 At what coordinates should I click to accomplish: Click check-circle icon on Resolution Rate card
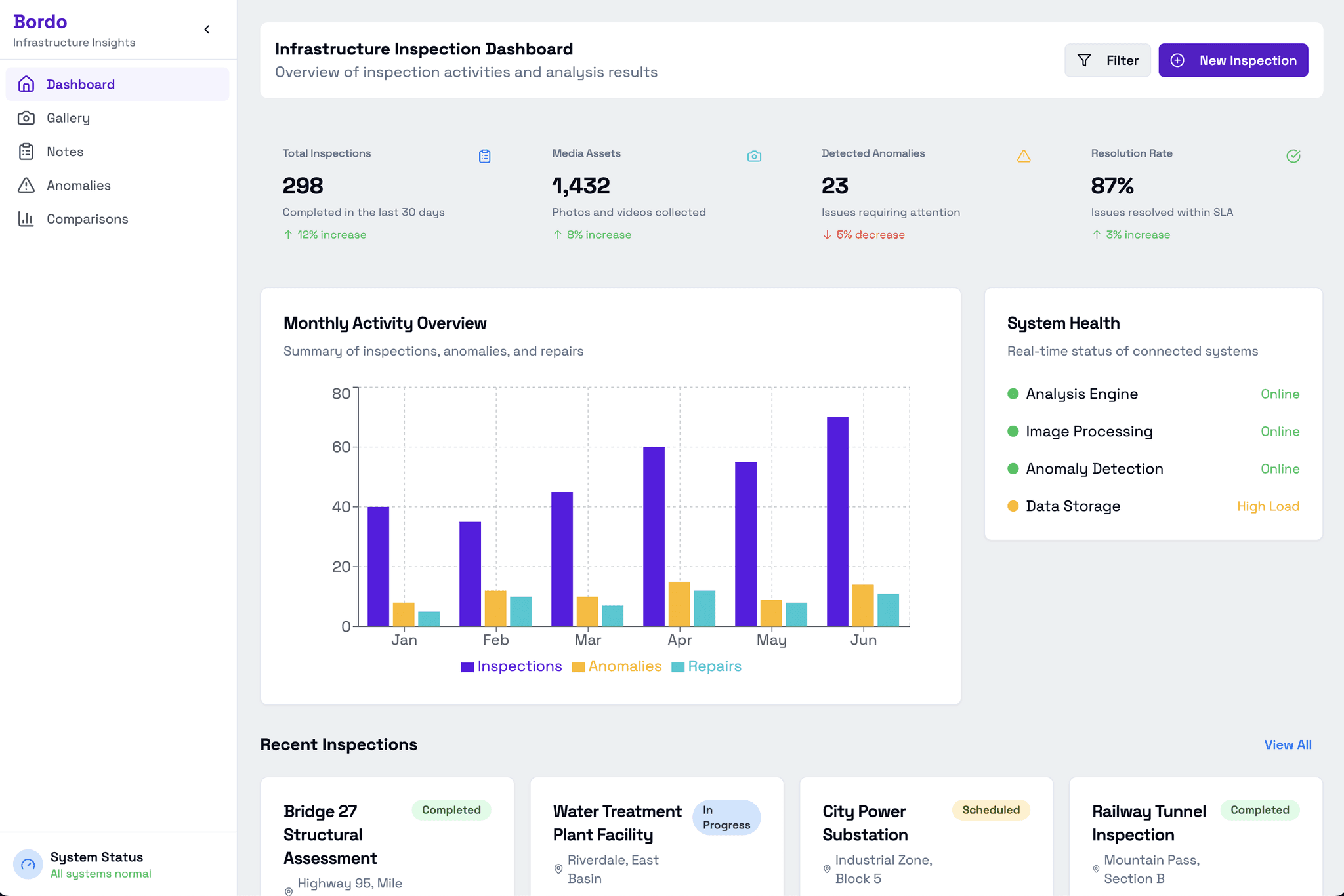[1293, 156]
